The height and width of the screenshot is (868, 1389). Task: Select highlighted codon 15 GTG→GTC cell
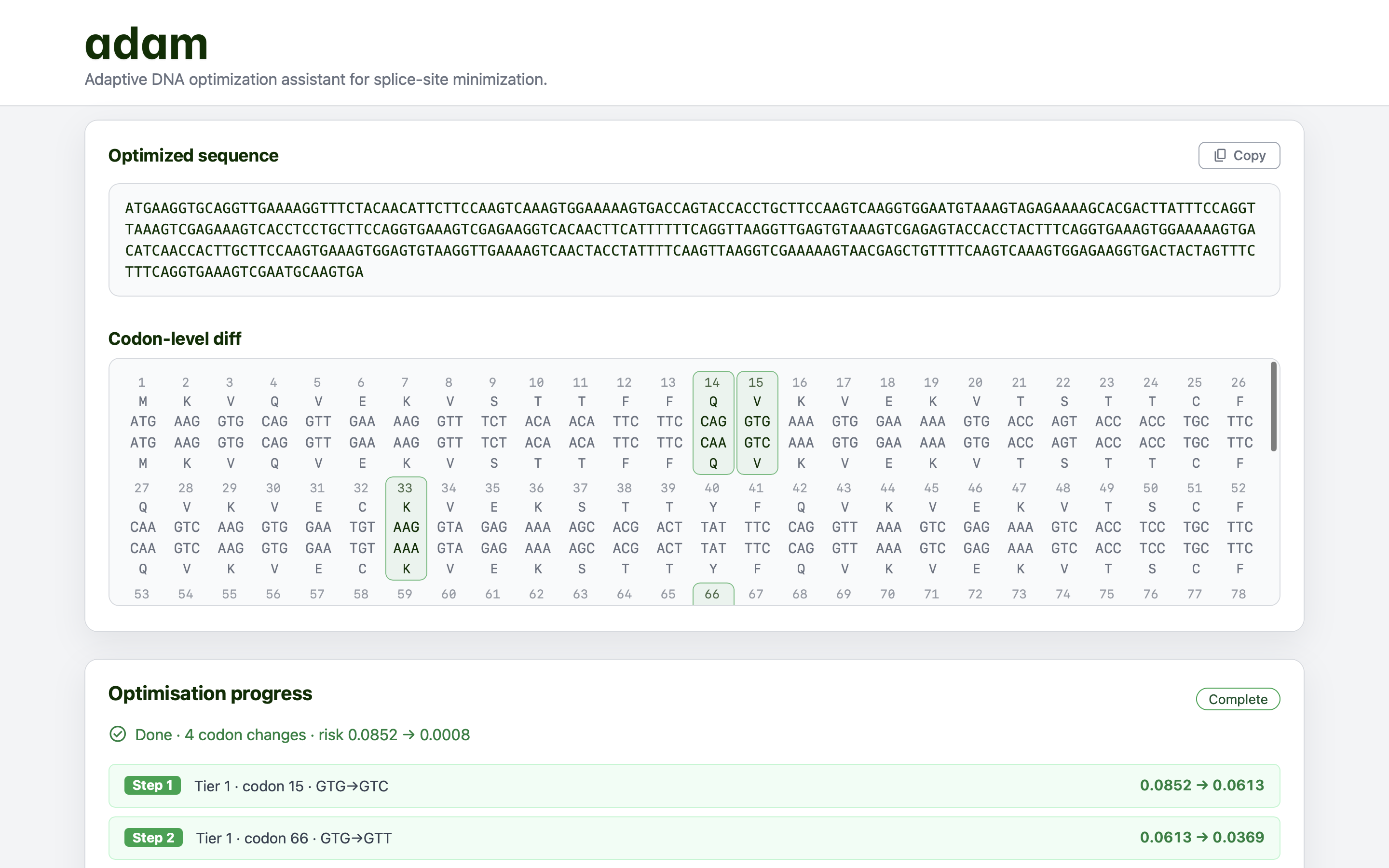757,422
